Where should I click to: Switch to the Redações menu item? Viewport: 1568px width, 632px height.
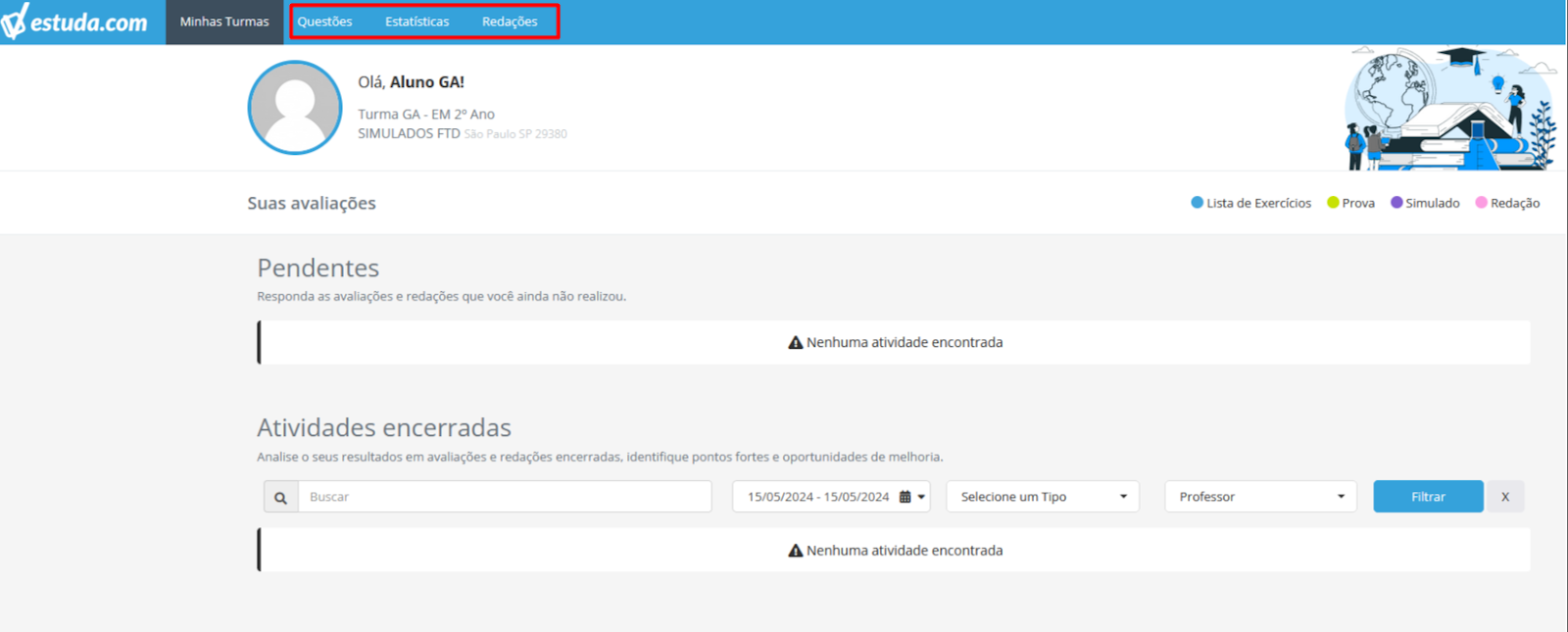510,22
